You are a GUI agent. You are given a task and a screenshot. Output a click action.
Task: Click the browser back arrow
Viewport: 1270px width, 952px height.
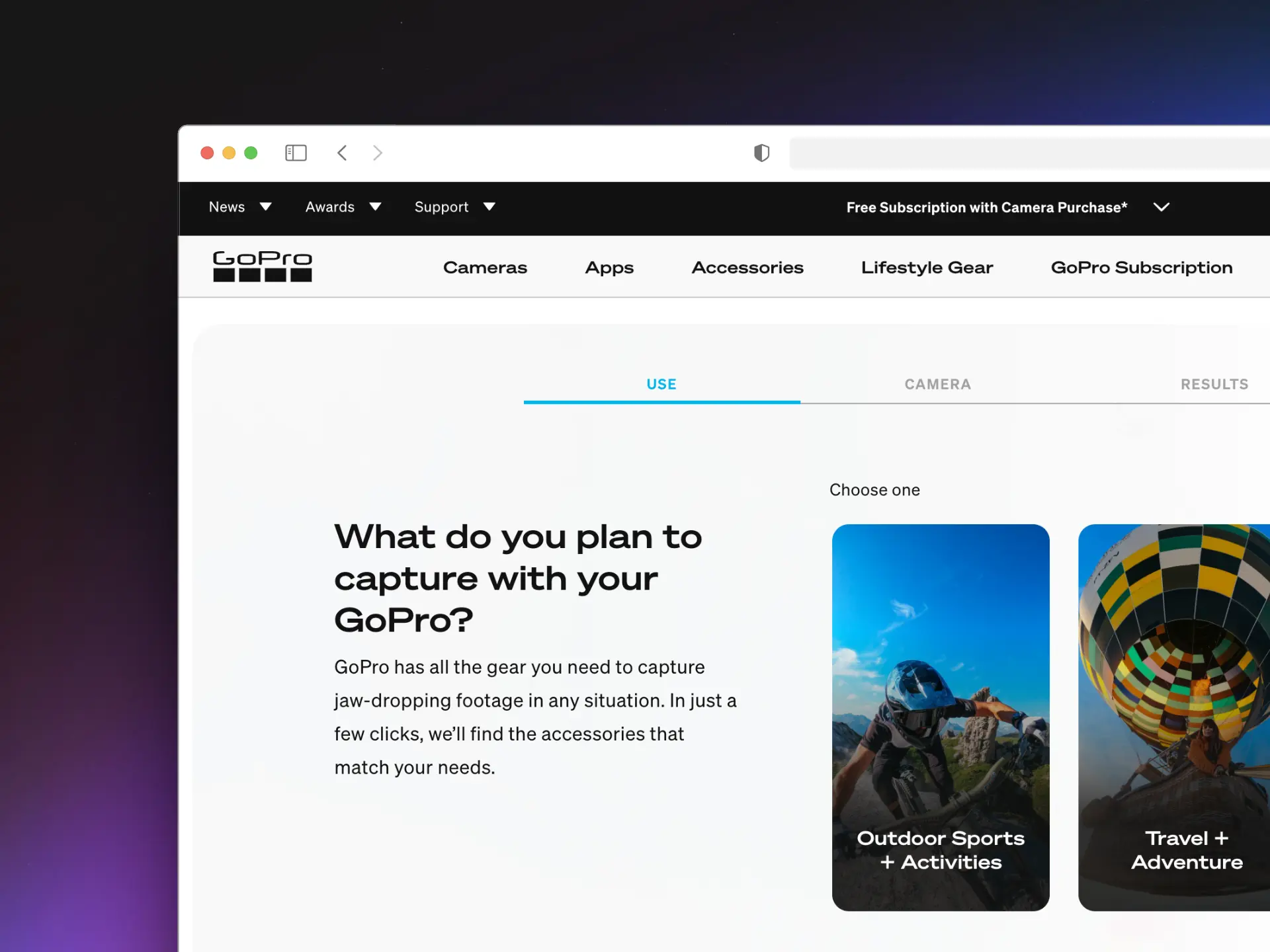click(x=342, y=153)
